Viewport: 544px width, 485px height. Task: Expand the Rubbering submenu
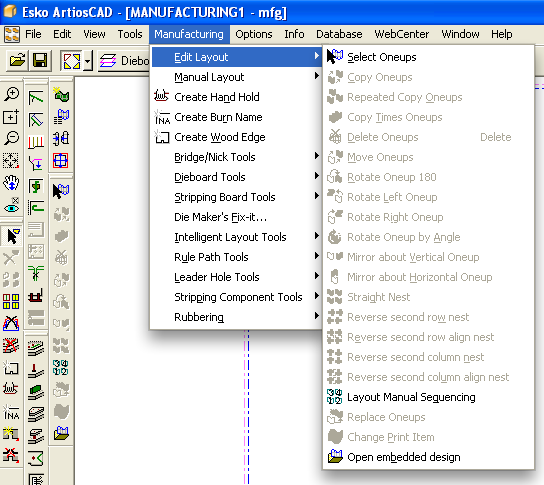(x=237, y=317)
